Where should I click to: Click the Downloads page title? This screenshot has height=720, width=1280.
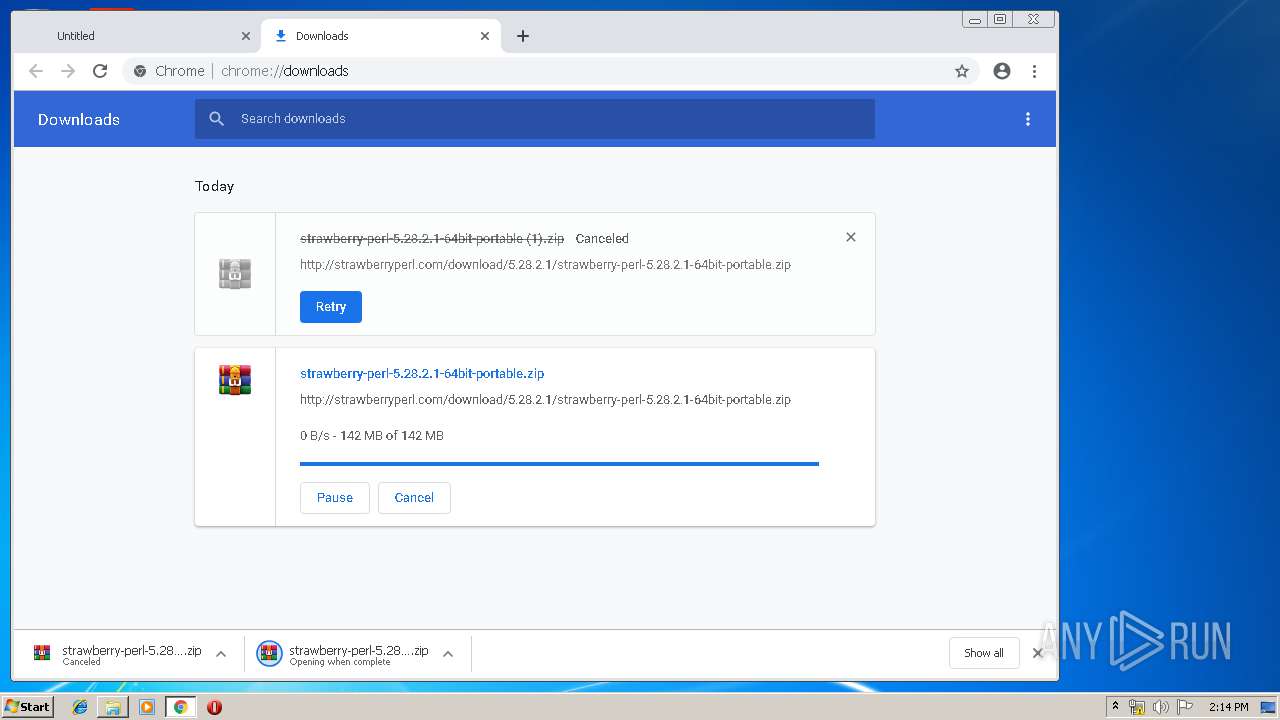[79, 119]
